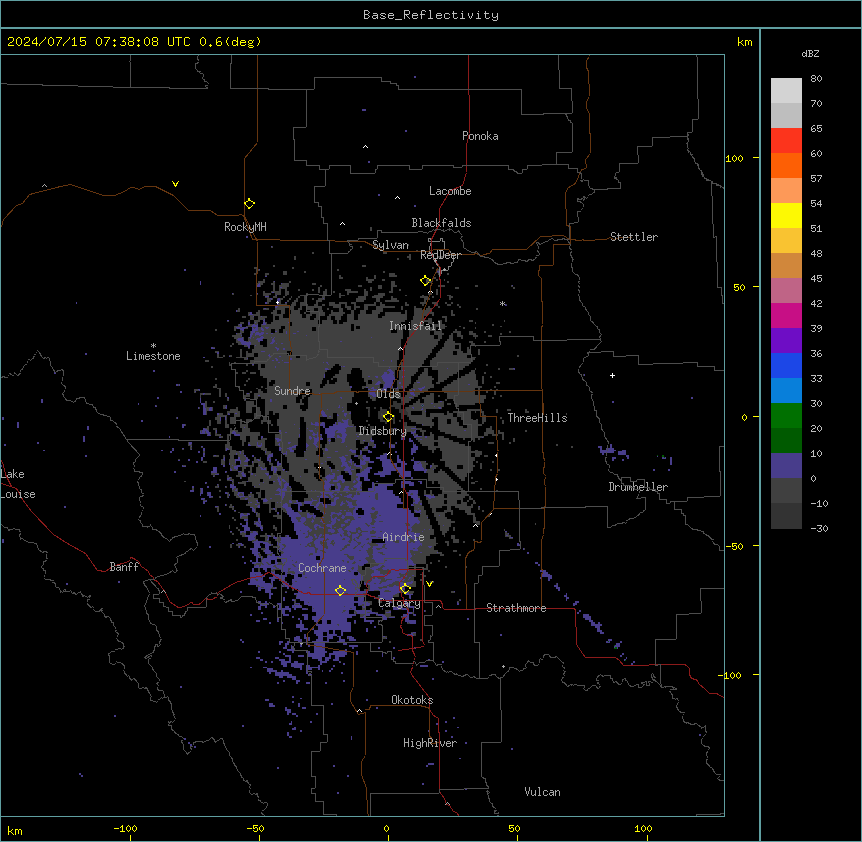Pick the purple 36-39 dBZ legend swatch
The width and height of the screenshot is (862, 842).
[786, 341]
